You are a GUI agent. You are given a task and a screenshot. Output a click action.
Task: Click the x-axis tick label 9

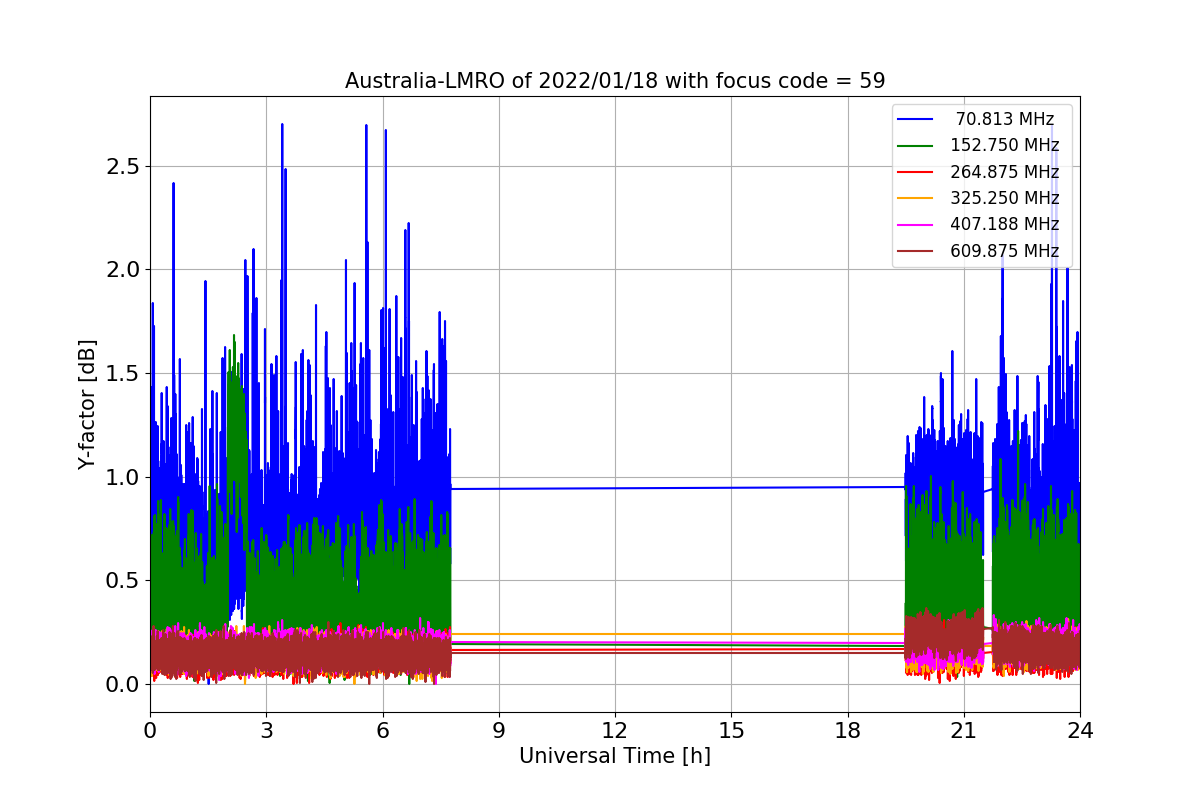tap(499, 731)
